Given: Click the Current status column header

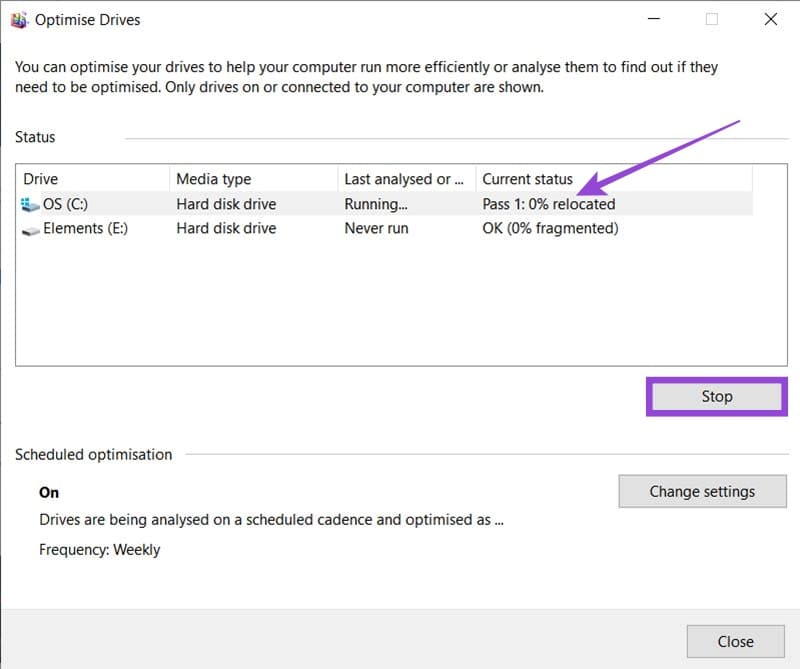Looking at the screenshot, I should (527, 178).
